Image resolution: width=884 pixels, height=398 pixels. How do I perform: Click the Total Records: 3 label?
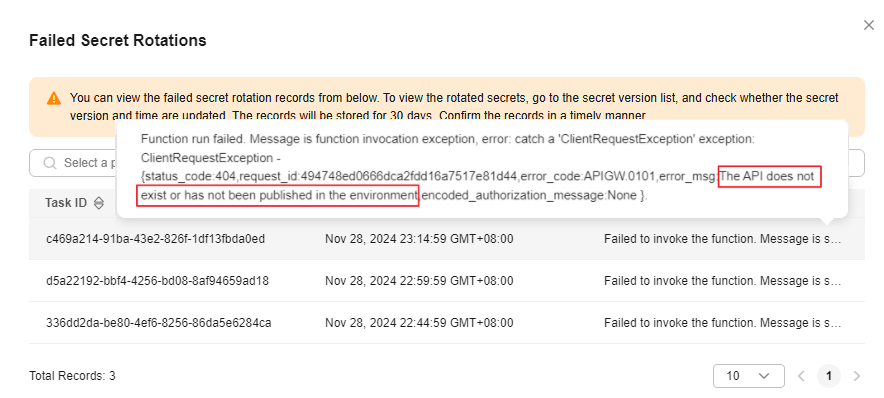pos(72,376)
